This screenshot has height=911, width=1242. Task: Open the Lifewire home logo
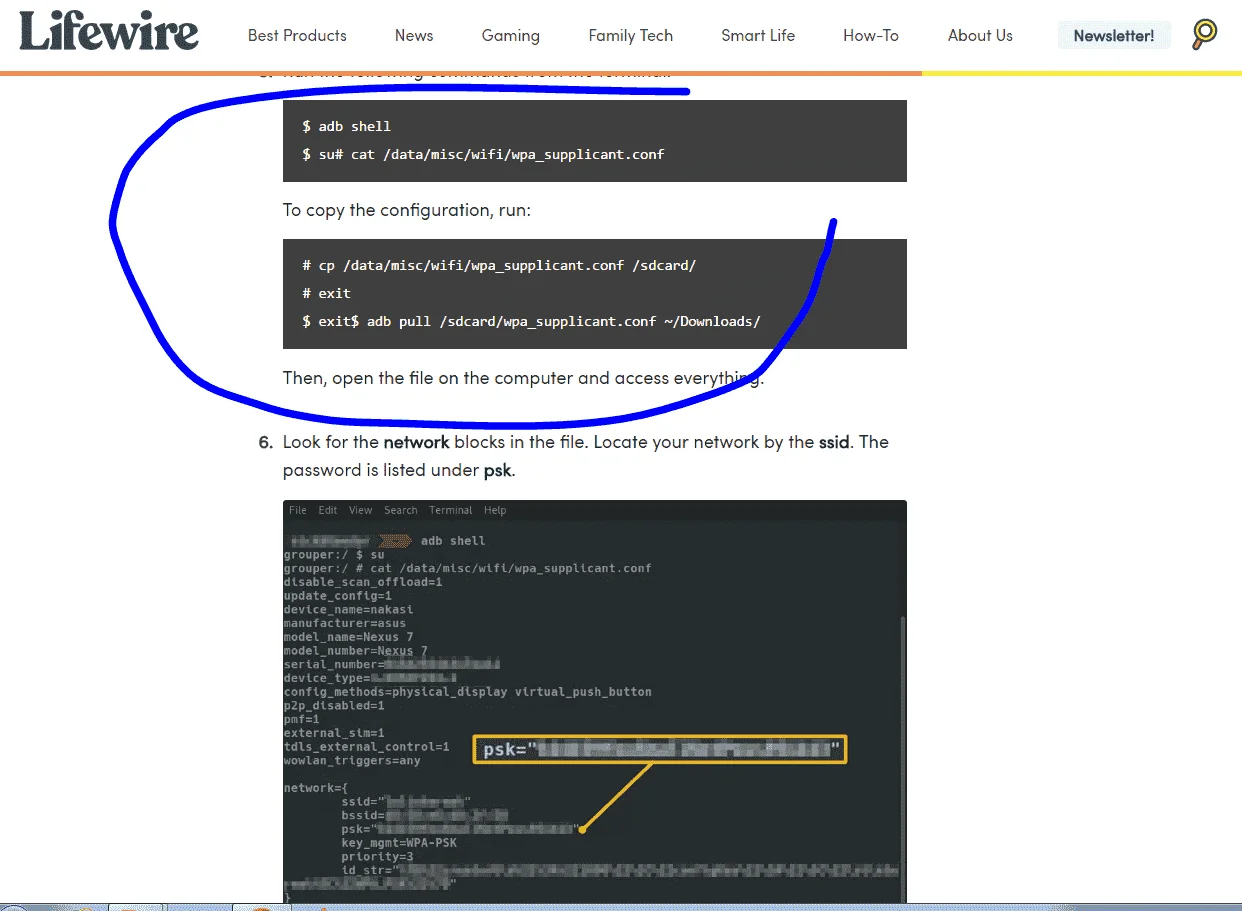tap(109, 31)
